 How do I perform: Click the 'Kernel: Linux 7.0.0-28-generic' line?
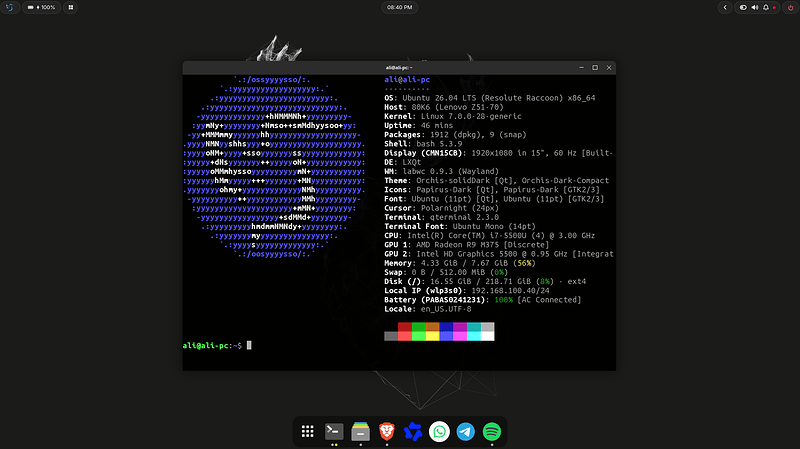pos(453,116)
